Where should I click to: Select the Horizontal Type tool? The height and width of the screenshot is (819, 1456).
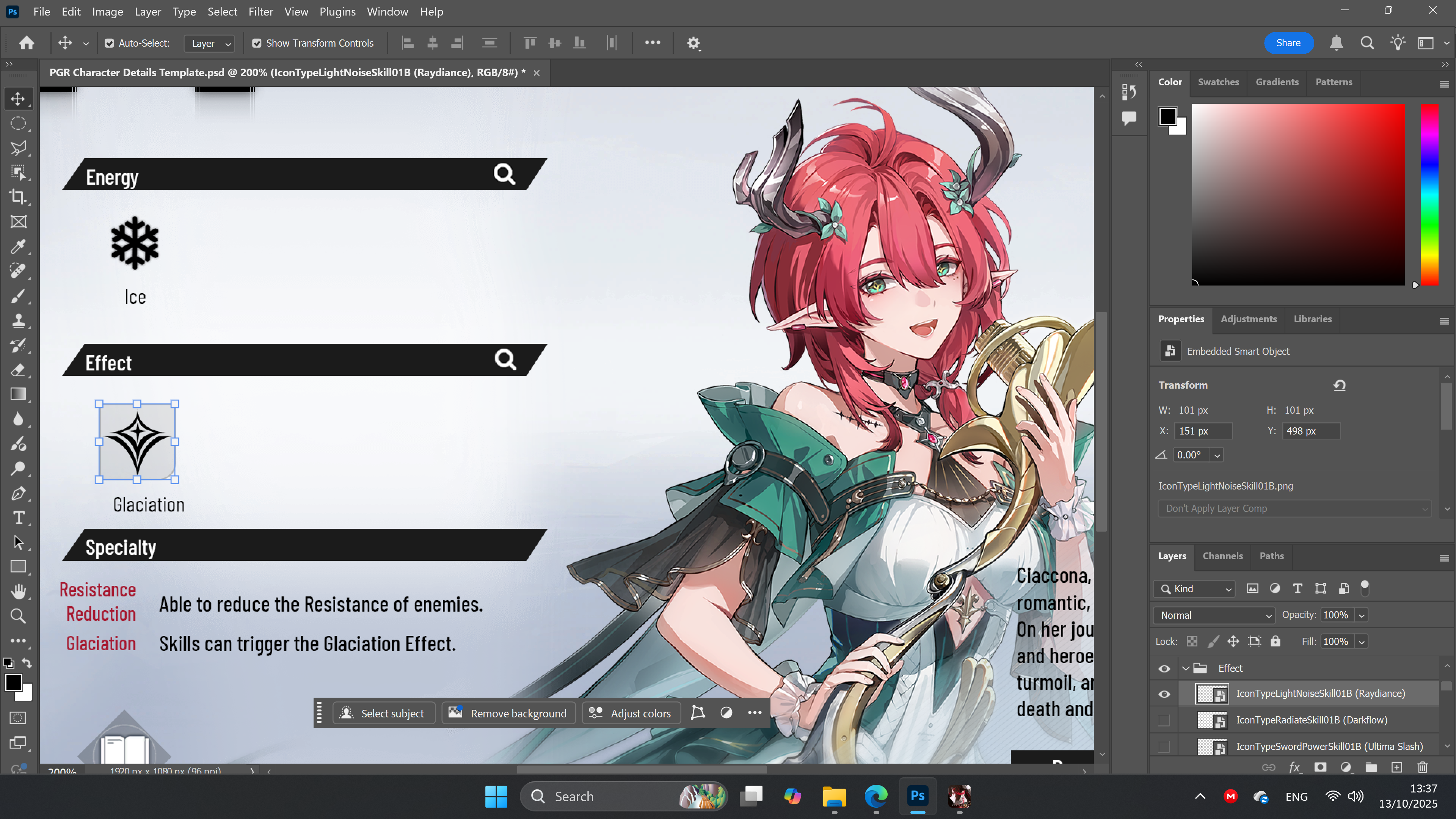(x=18, y=518)
